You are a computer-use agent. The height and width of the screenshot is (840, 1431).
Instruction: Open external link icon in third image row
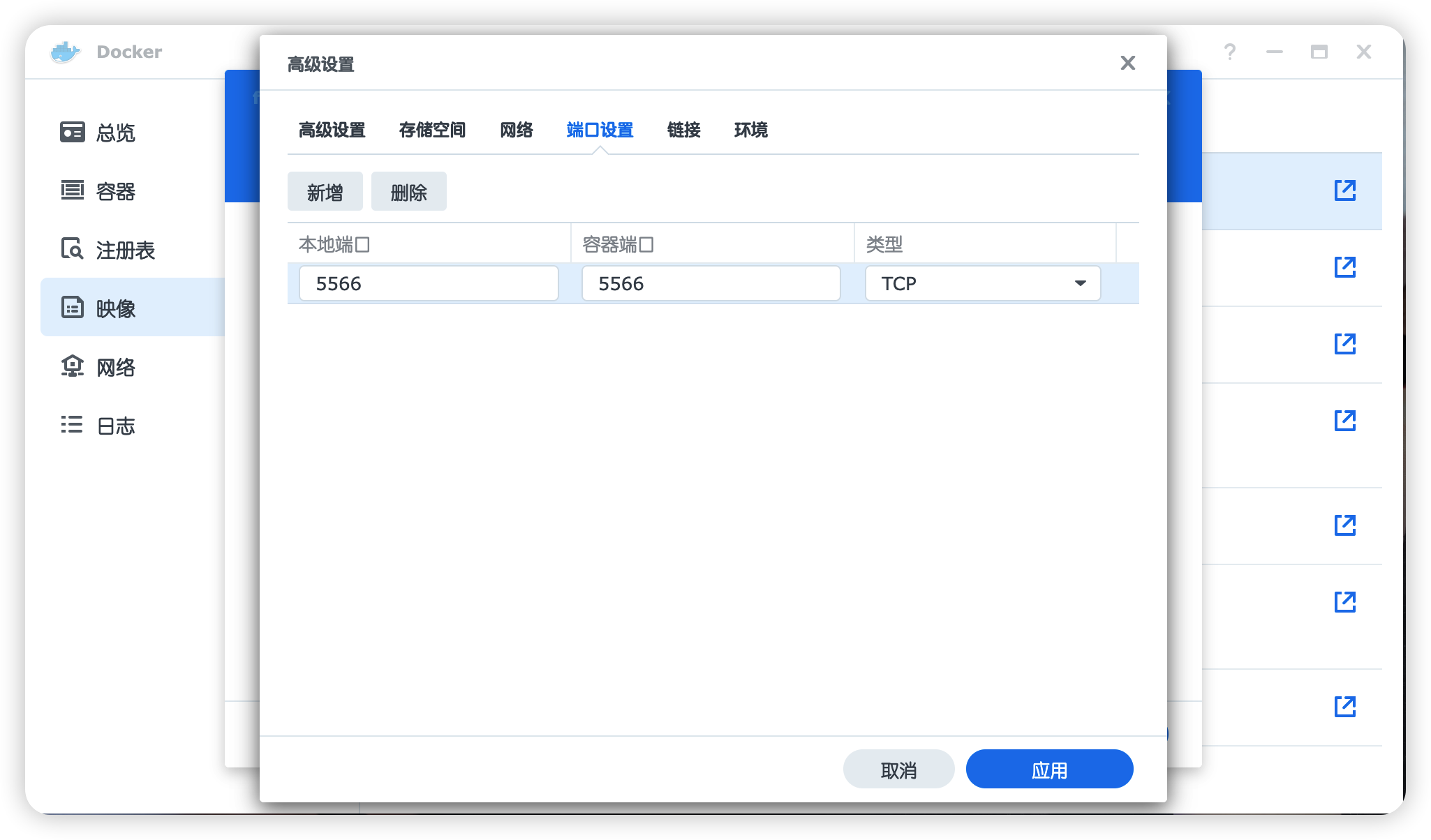(x=1345, y=344)
